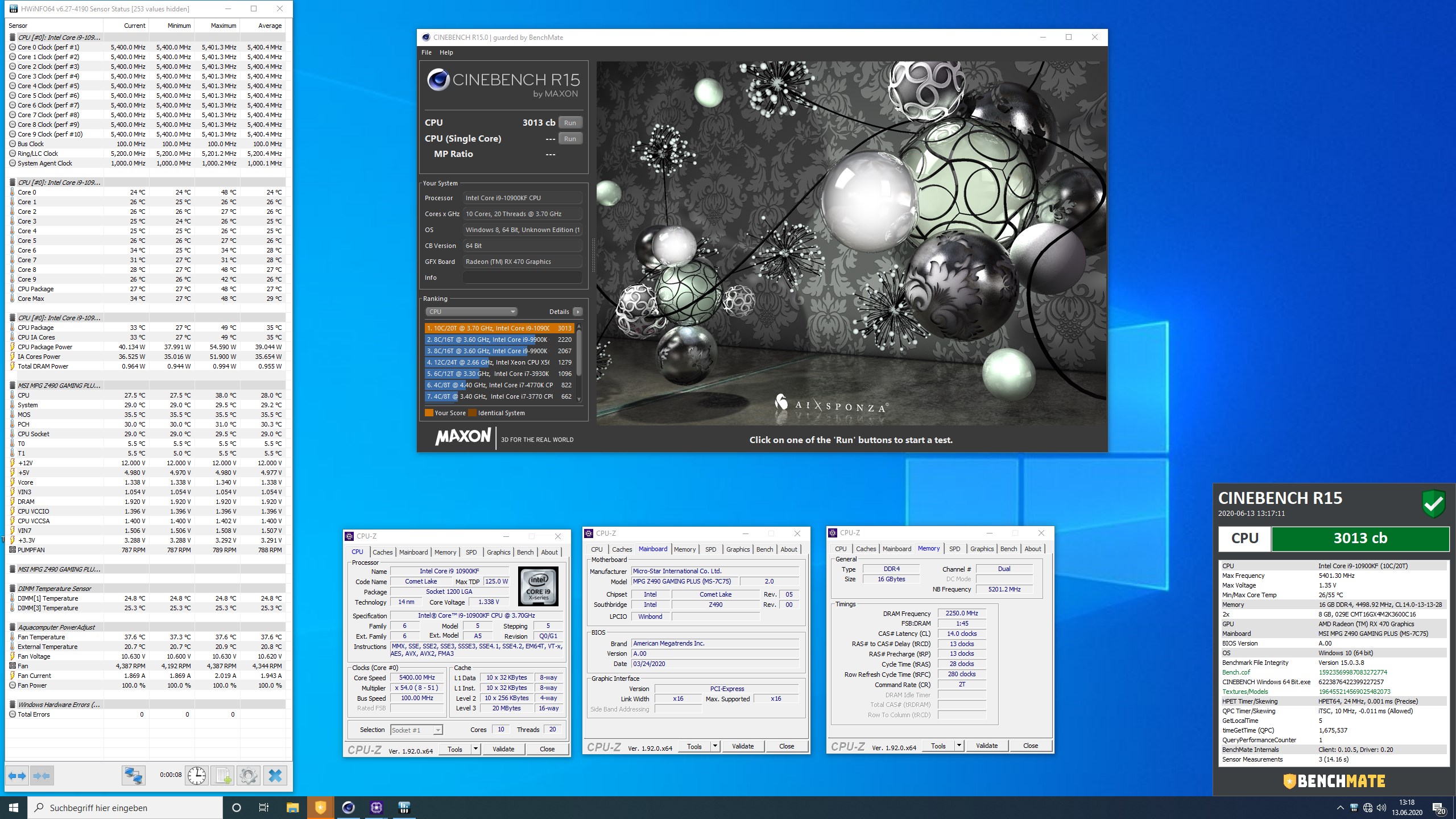The height and width of the screenshot is (819, 1456).
Task: Start HWiNFO logging with sheet-plus icon
Action: coord(222,775)
